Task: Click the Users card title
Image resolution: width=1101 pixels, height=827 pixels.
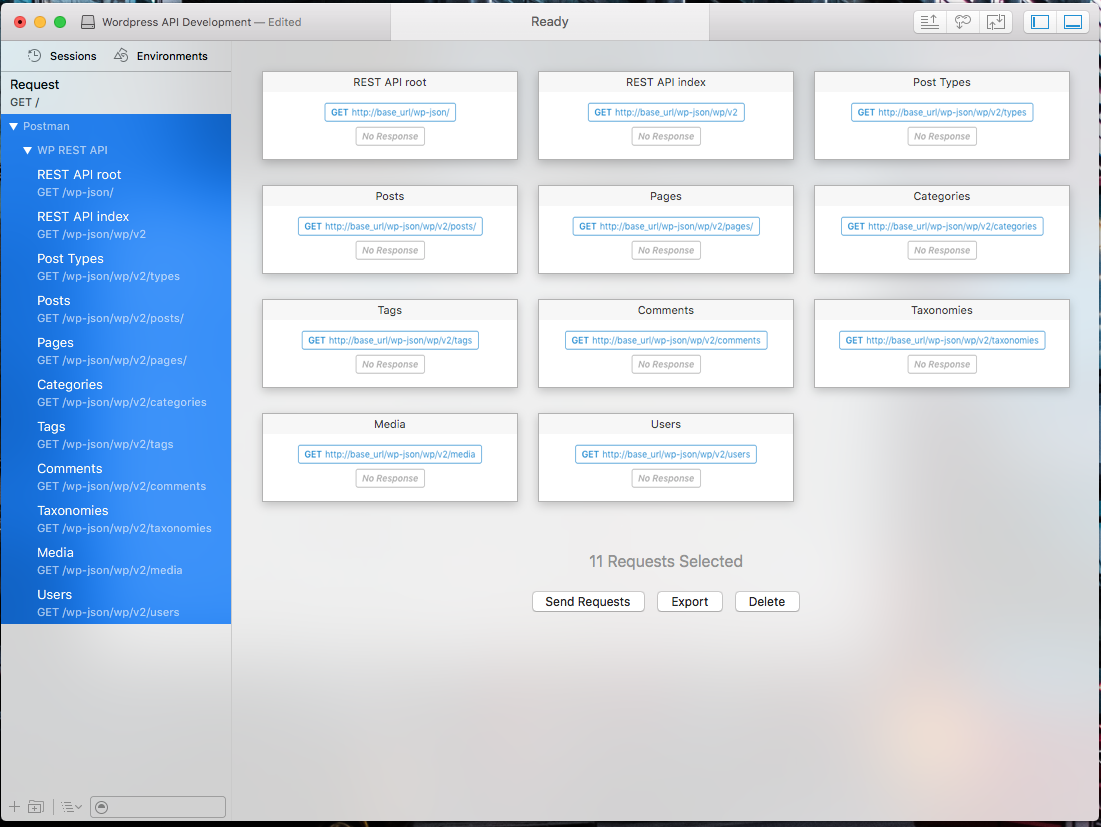Action: (x=666, y=424)
